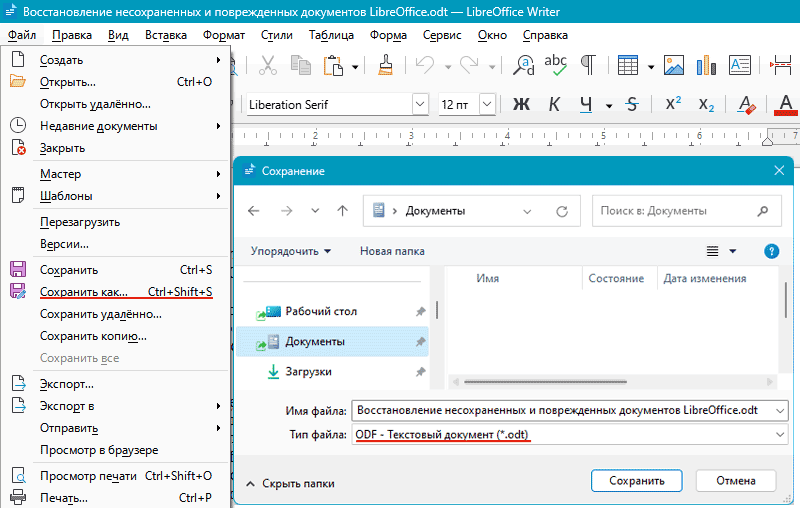Viewport: 800px width, 508px height.
Task: Click the Copy icon in toolbar
Action: (x=301, y=65)
